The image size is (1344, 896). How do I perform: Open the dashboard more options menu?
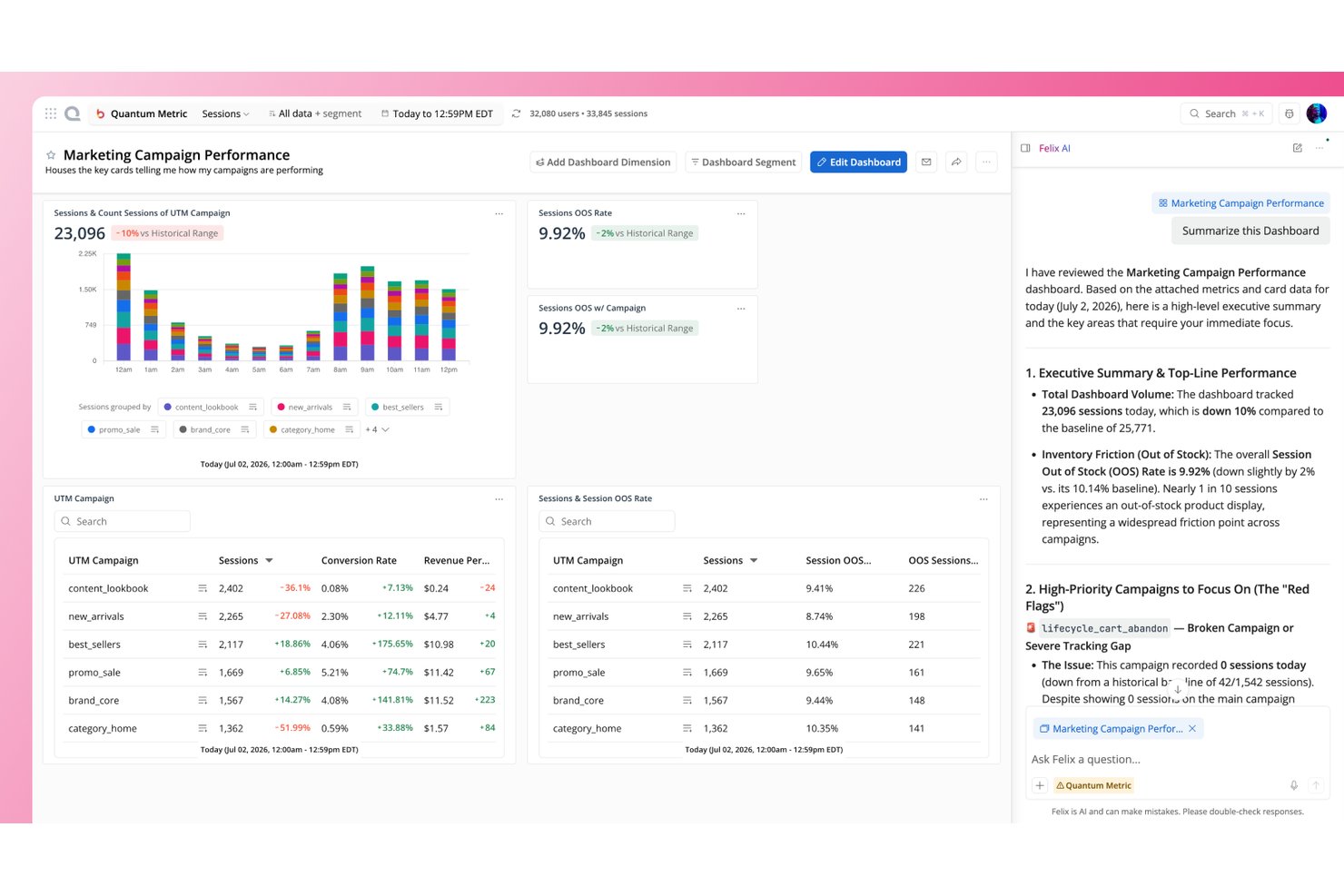986,162
